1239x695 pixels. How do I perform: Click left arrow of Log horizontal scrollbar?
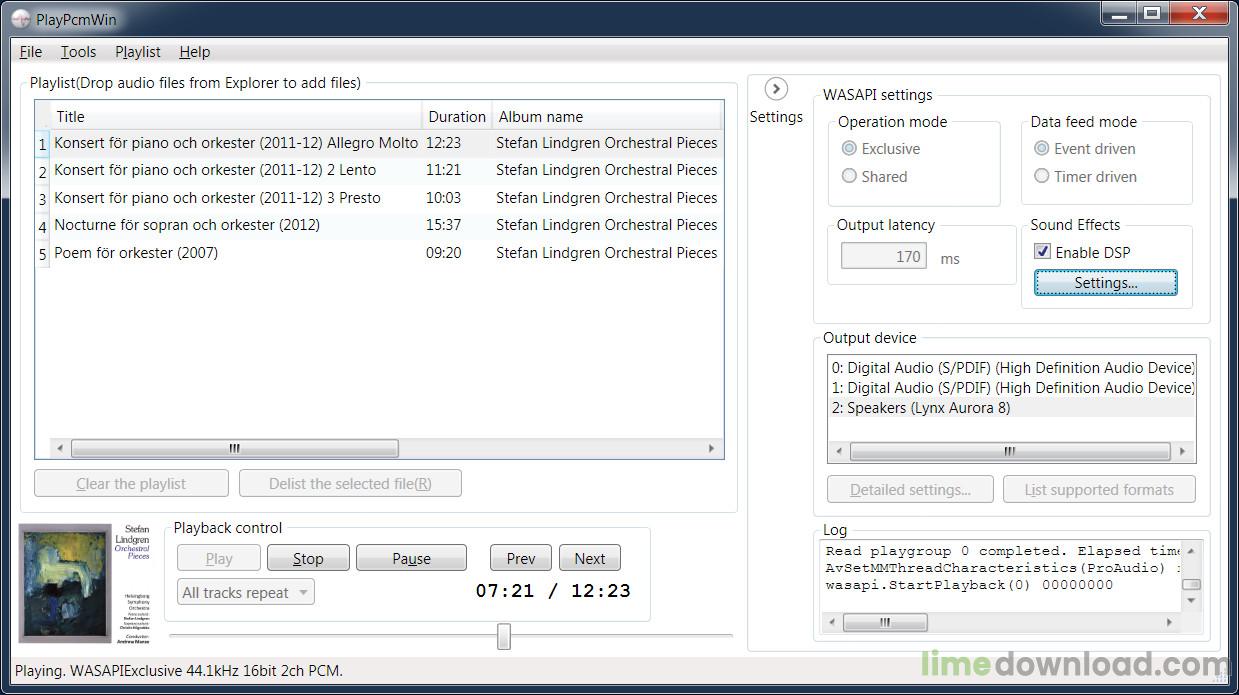click(x=832, y=623)
